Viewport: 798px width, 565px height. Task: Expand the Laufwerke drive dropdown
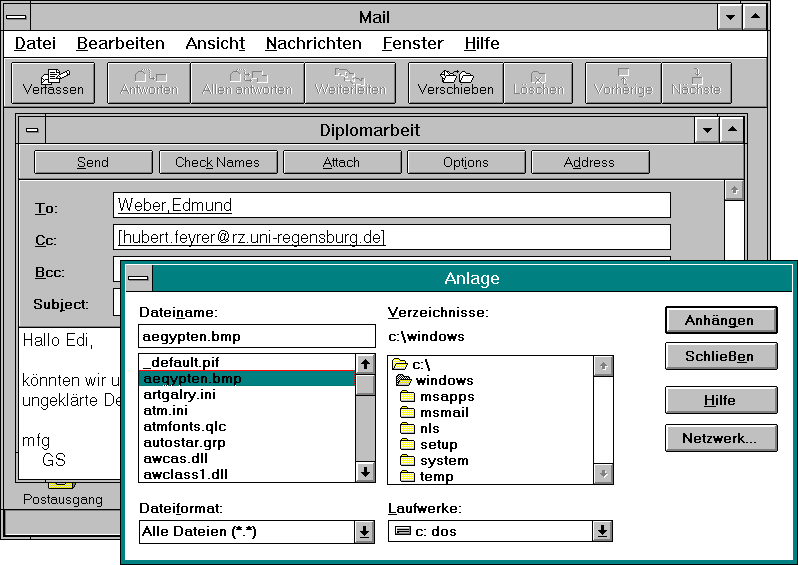coord(602,532)
